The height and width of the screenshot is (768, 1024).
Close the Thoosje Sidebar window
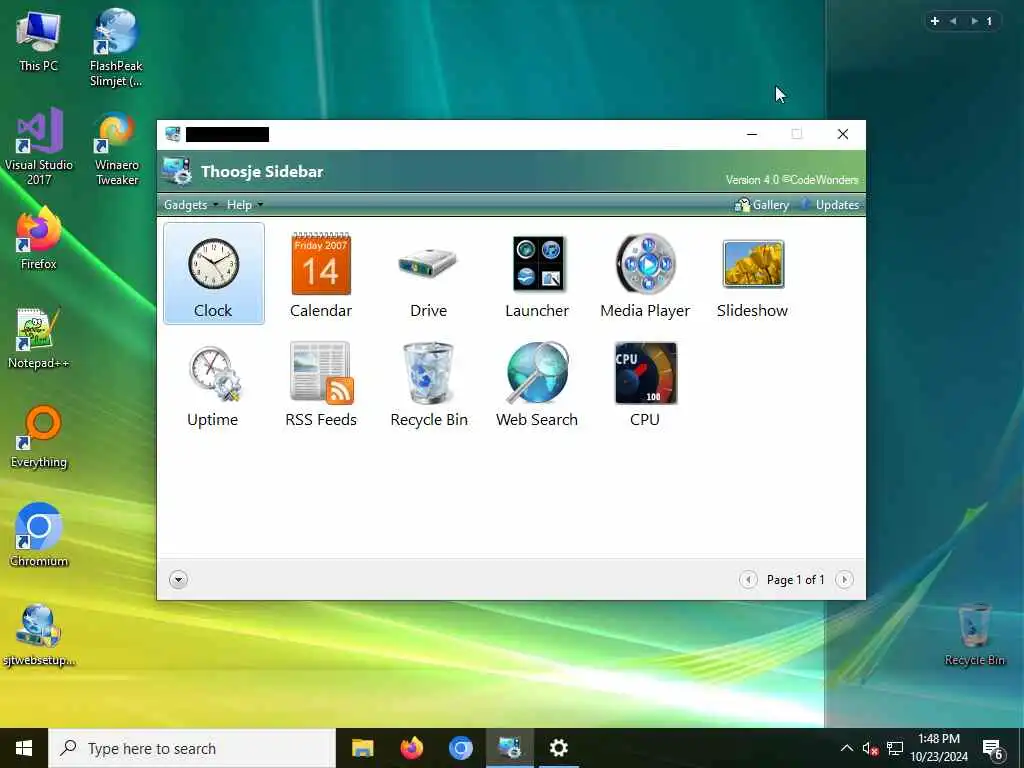pos(843,135)
